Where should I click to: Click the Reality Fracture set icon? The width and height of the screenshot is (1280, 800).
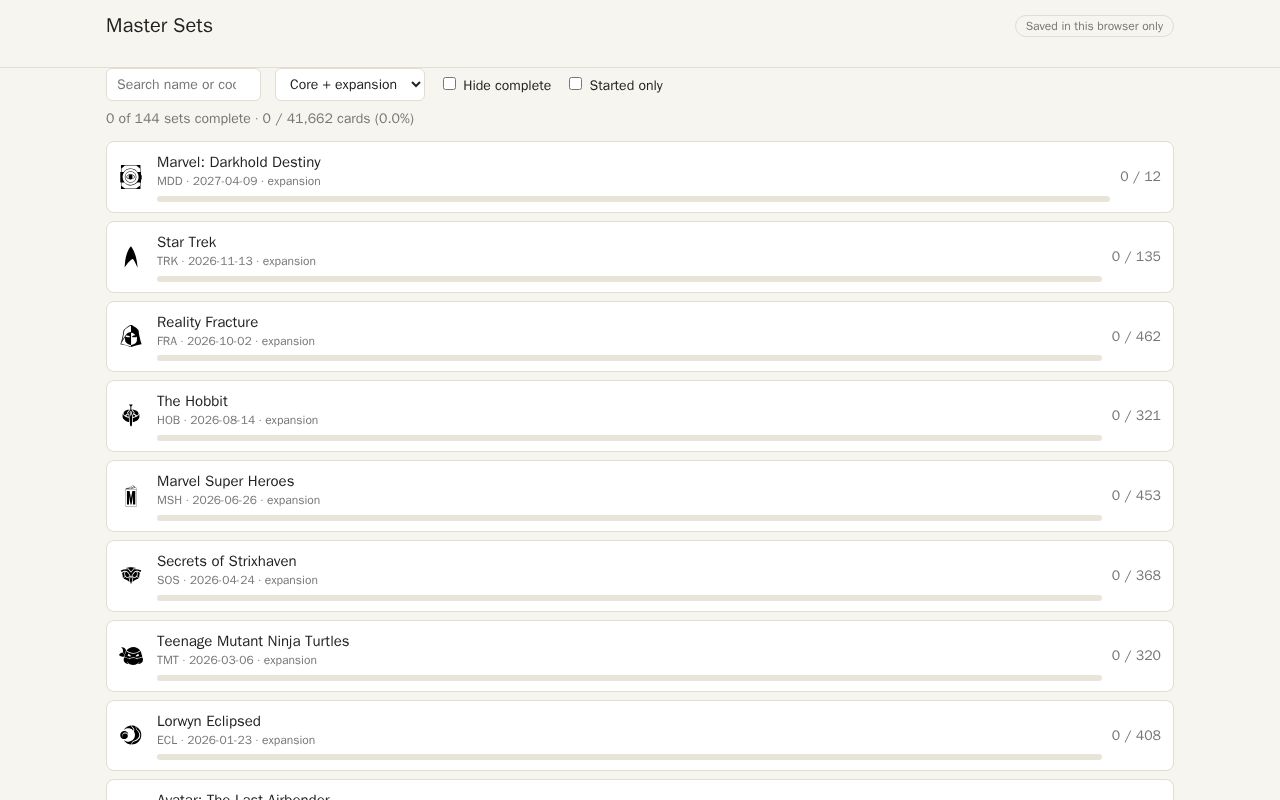pos(131,336)
